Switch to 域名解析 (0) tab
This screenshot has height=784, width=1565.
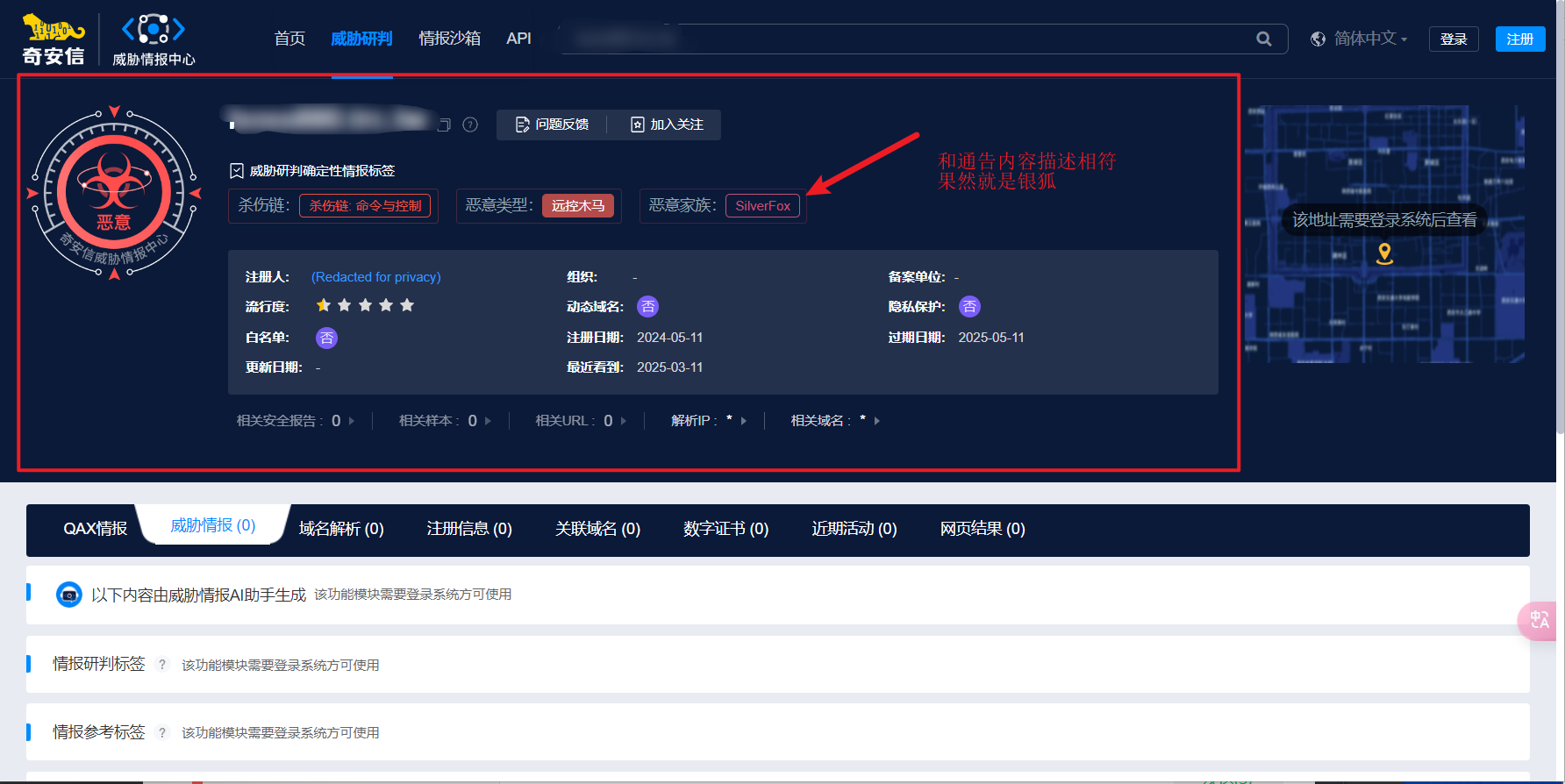(341, 529)
